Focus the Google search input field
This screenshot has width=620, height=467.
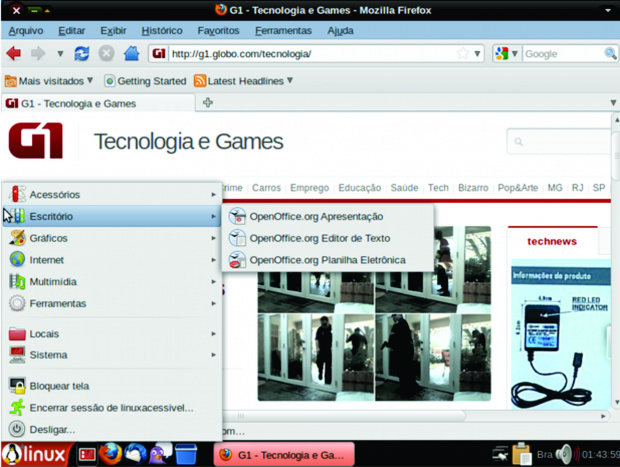pos(563,53)
